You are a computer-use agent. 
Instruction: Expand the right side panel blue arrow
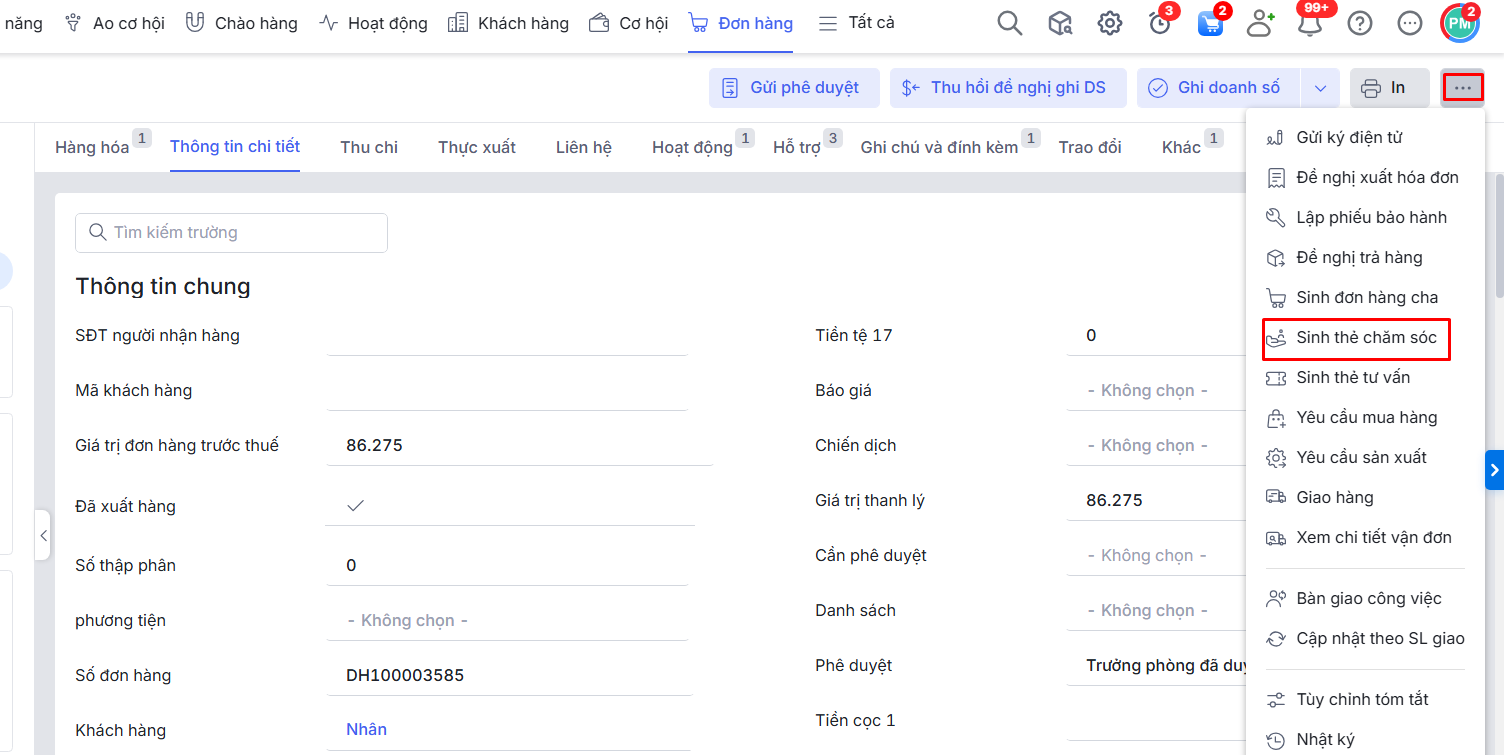pyautogui.click(x=1494, y=469)
